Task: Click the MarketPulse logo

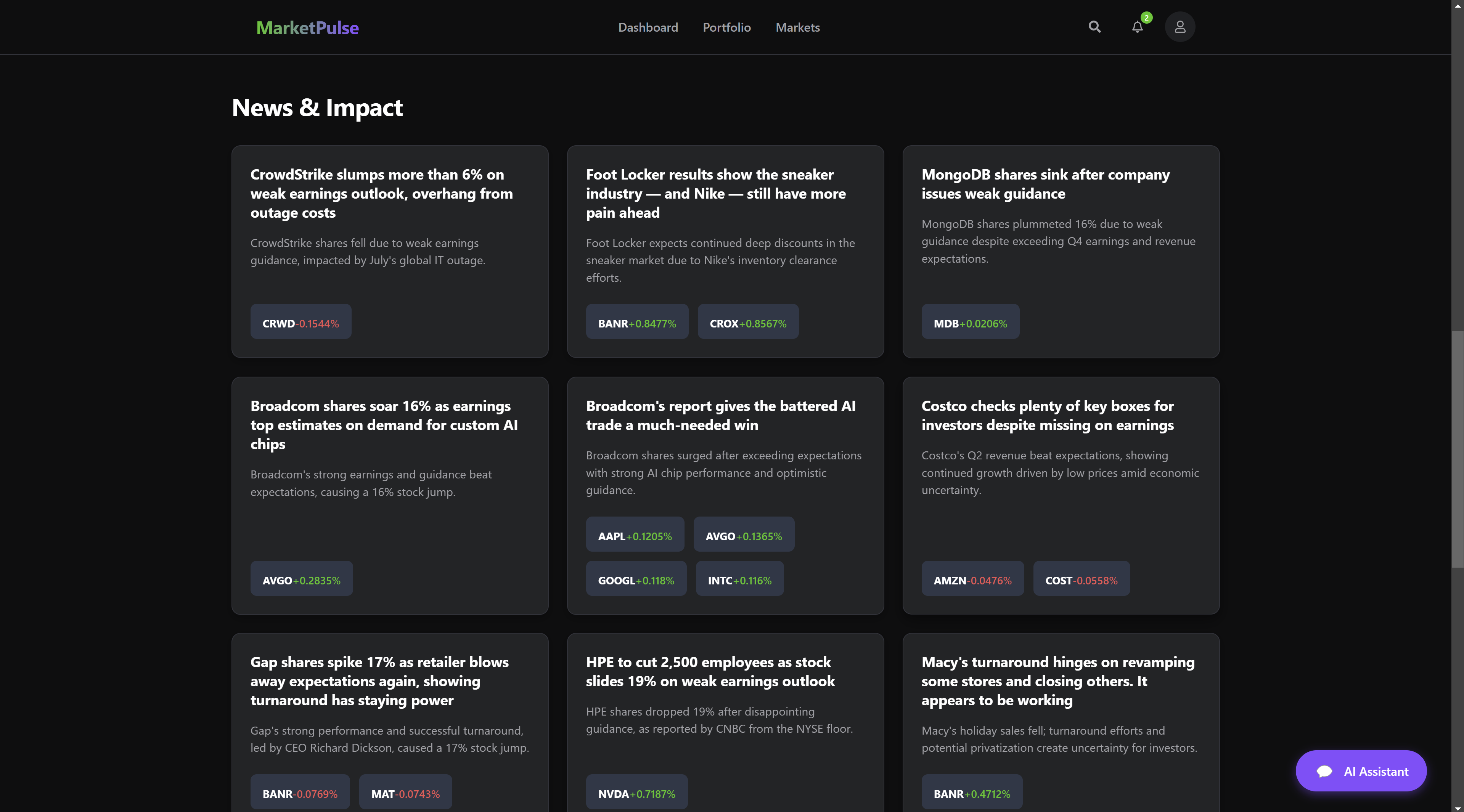Action: point(307,27)
